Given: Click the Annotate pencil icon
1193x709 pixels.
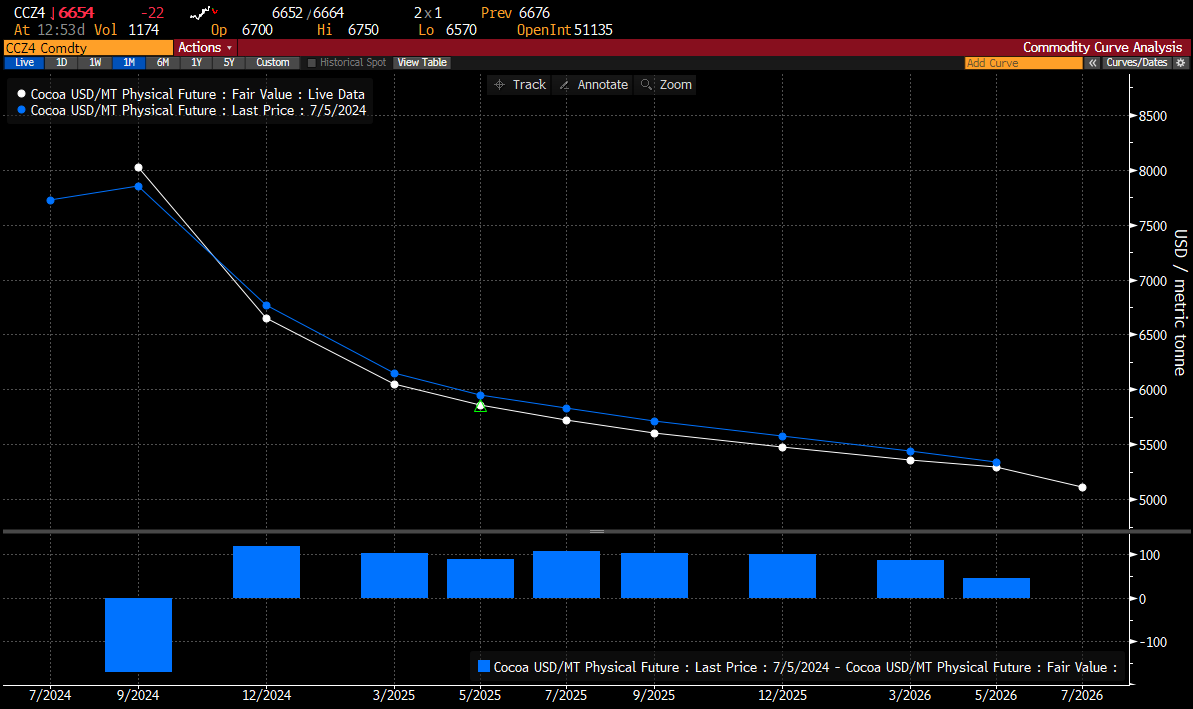Looking at the screenshot, I should point(565,85).
